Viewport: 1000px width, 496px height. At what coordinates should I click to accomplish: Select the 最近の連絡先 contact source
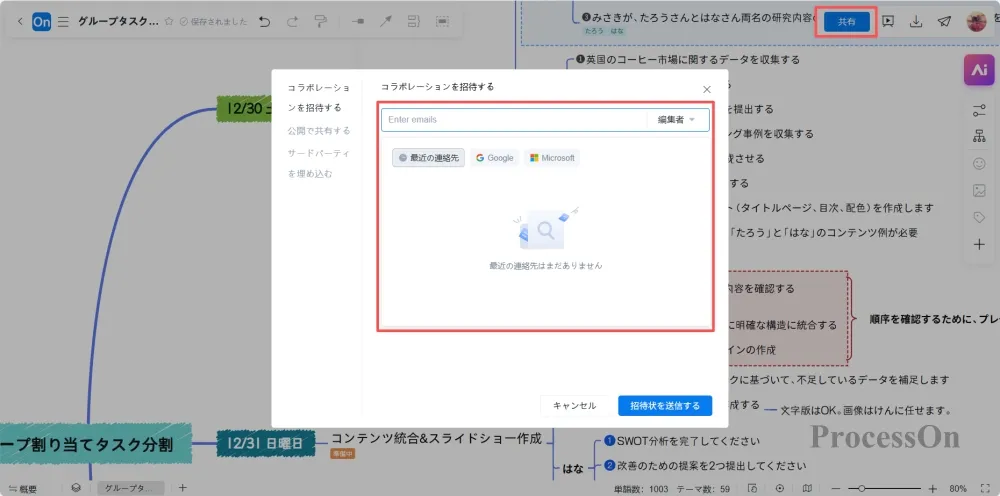(428, 158)
